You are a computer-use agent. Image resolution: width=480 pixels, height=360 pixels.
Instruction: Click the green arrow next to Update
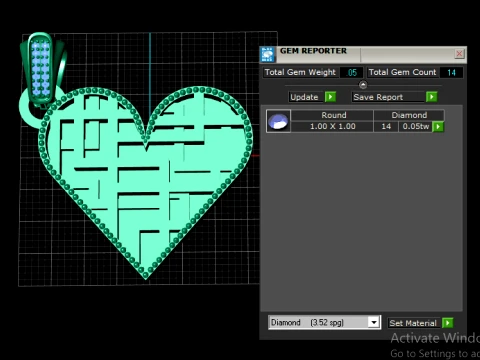click(330, 97)
